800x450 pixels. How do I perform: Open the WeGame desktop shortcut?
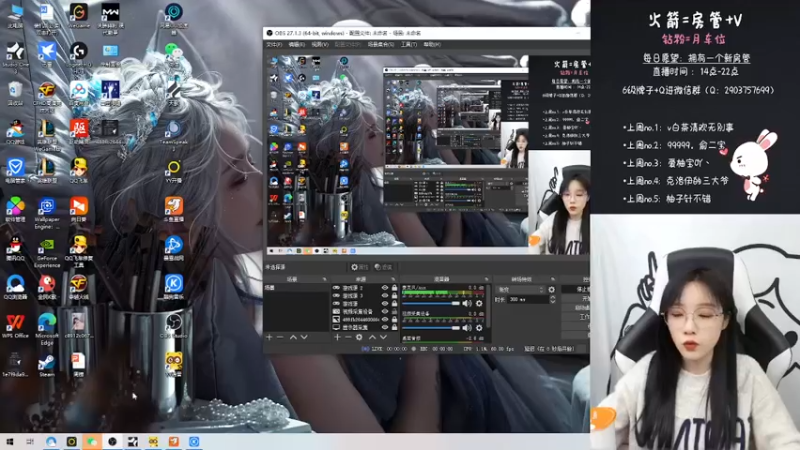tap(79, 16)
